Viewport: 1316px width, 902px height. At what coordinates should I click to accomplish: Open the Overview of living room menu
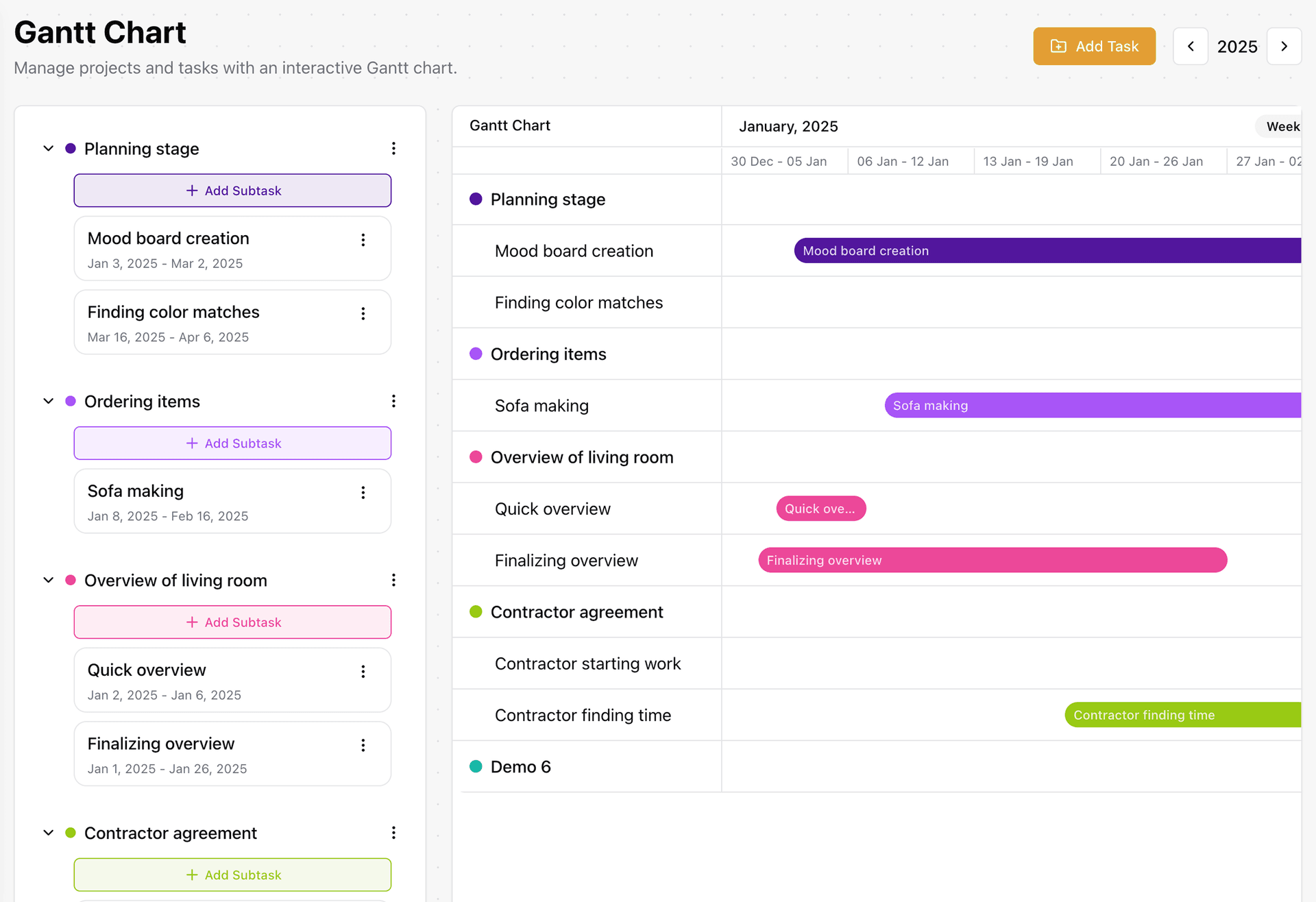(393, 580)
